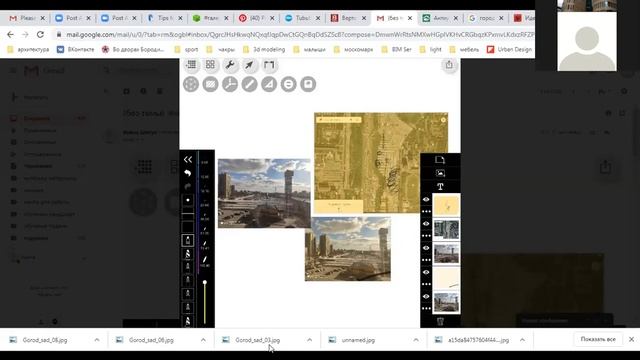Select the hatch pattern fill tool
Viewport: 640px width, 360px height.
click(x=210, y=84)
